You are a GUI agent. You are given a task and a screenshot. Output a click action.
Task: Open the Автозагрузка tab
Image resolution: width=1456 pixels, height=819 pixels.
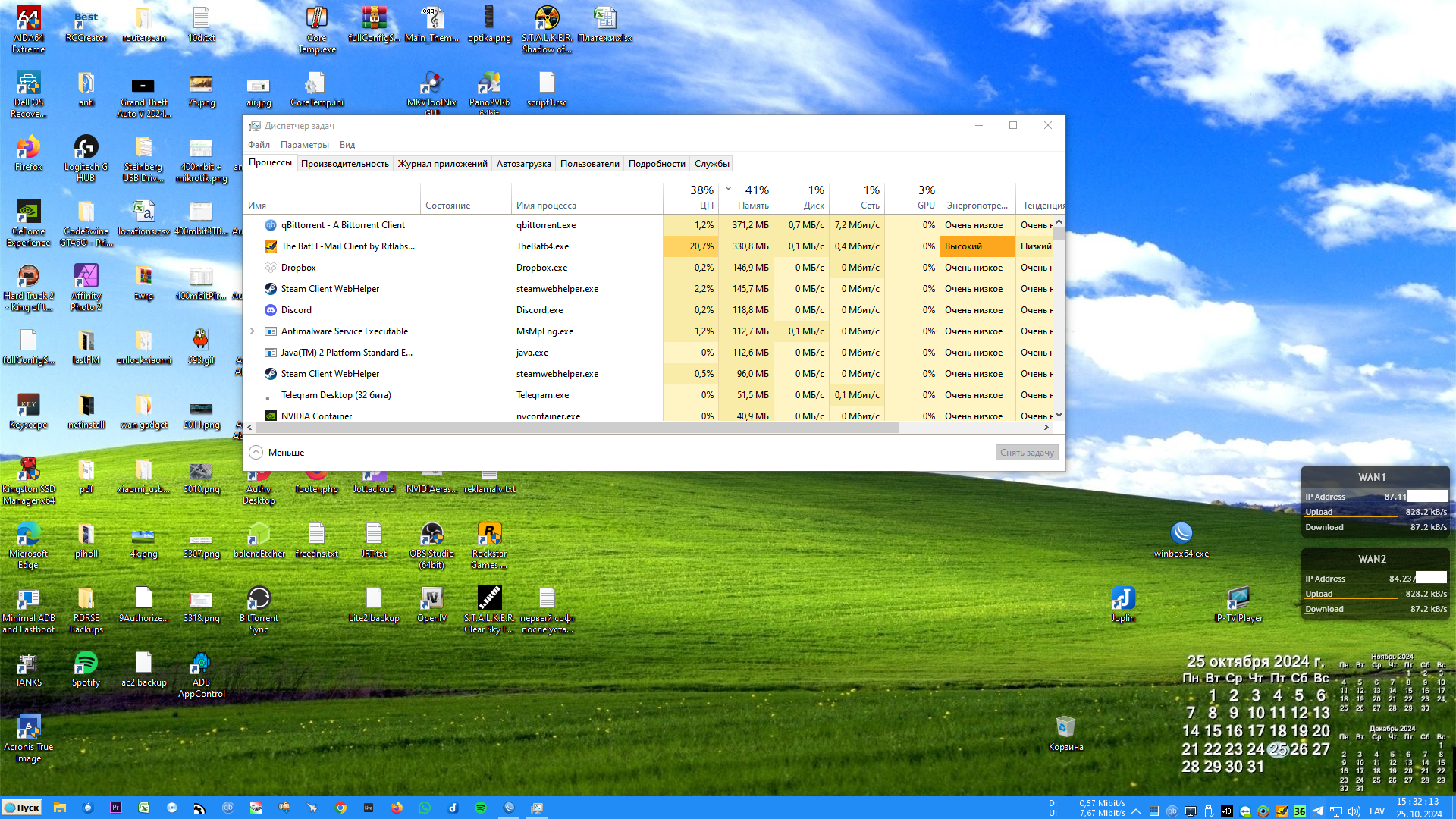523,164
